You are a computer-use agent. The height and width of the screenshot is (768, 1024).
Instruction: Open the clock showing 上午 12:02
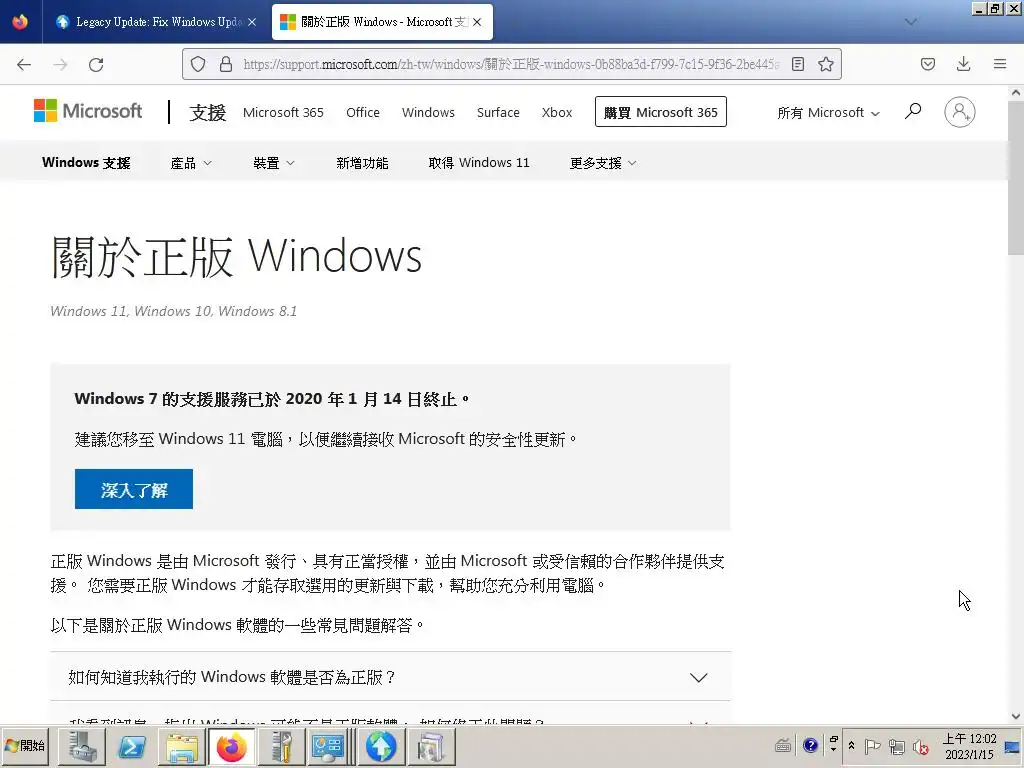[969, 746]
